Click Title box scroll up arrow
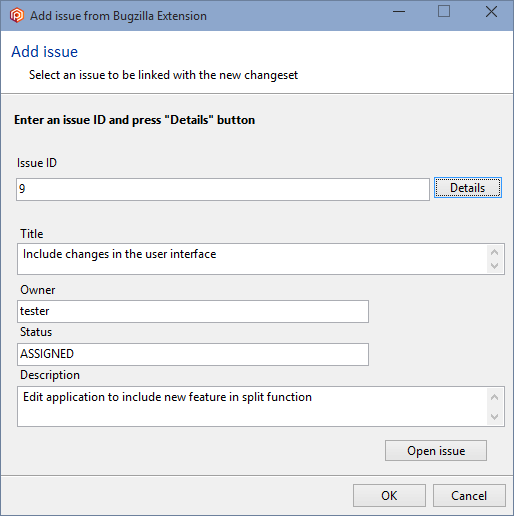The height and width of the screenshot is (516, 514). click(x=495, y=252)
